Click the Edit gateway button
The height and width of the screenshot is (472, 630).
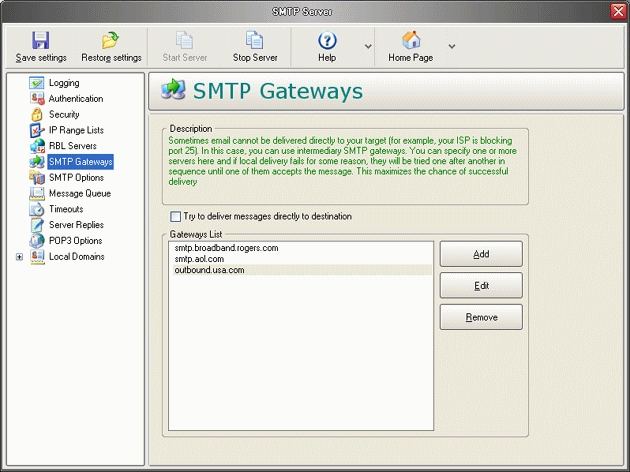point(481,286)
